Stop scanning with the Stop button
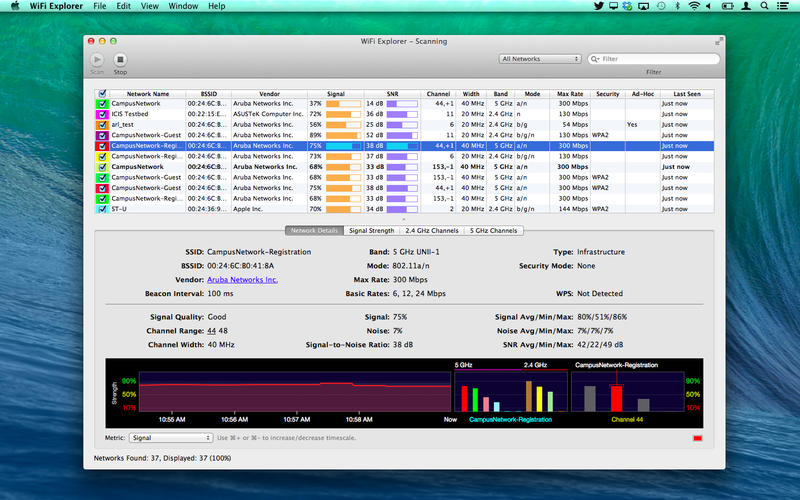800x500 pixels. click(120, 60)
